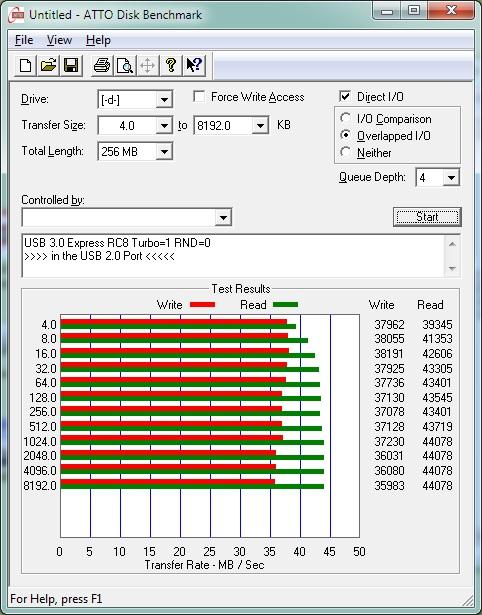Print results using the printer icon
This screenshot has height=615, width=482.
(x=102, y=65)
